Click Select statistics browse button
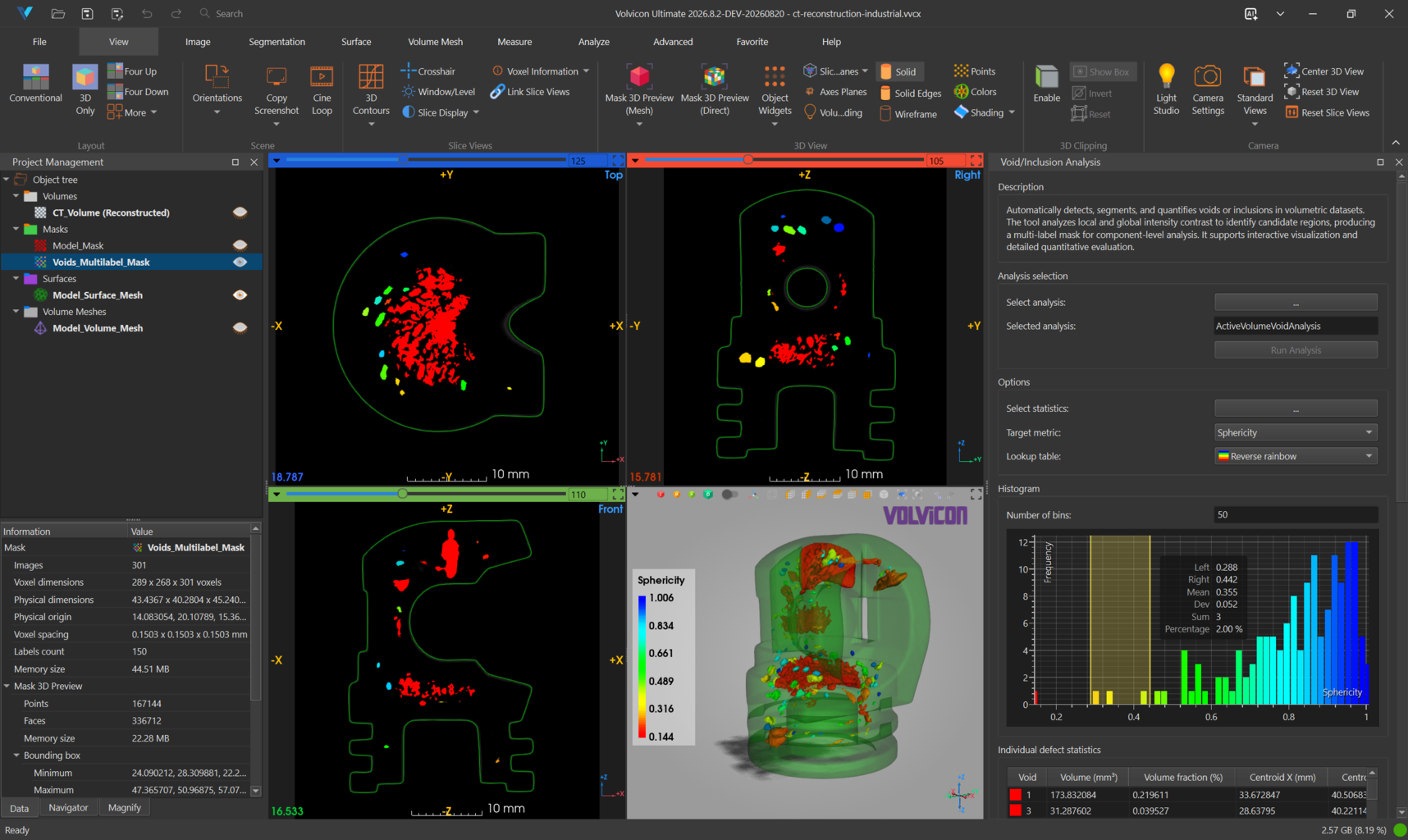This screenshot has height=840, width=1408. [1295, 409]
